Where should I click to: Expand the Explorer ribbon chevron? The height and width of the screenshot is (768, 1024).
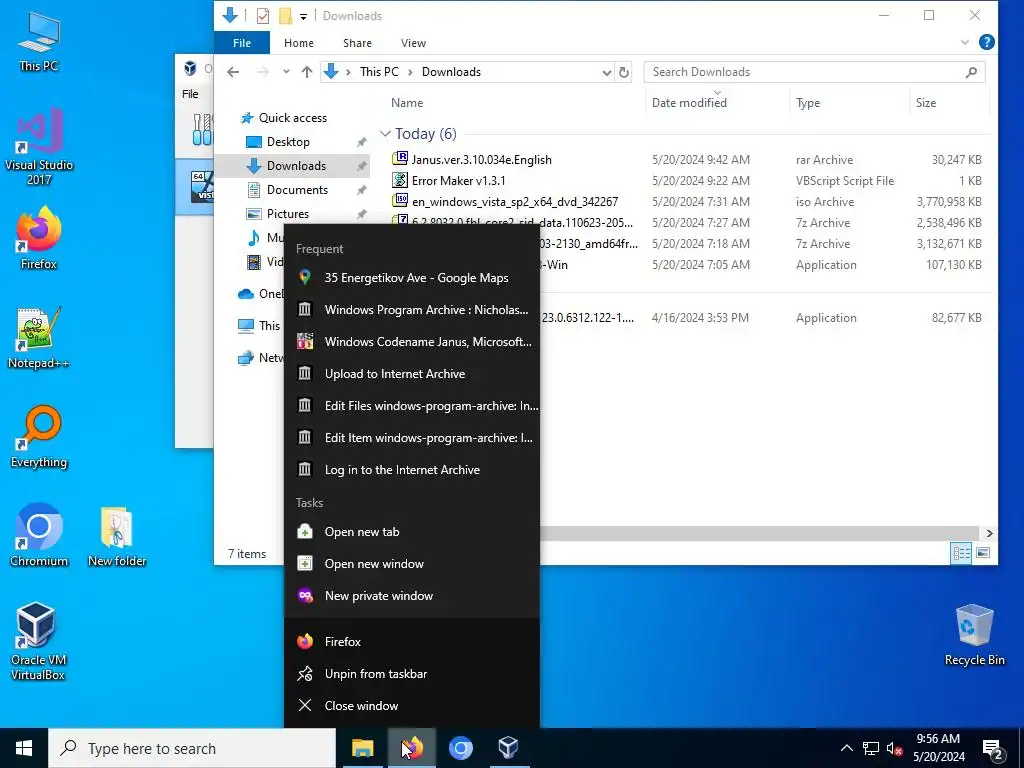965,42
